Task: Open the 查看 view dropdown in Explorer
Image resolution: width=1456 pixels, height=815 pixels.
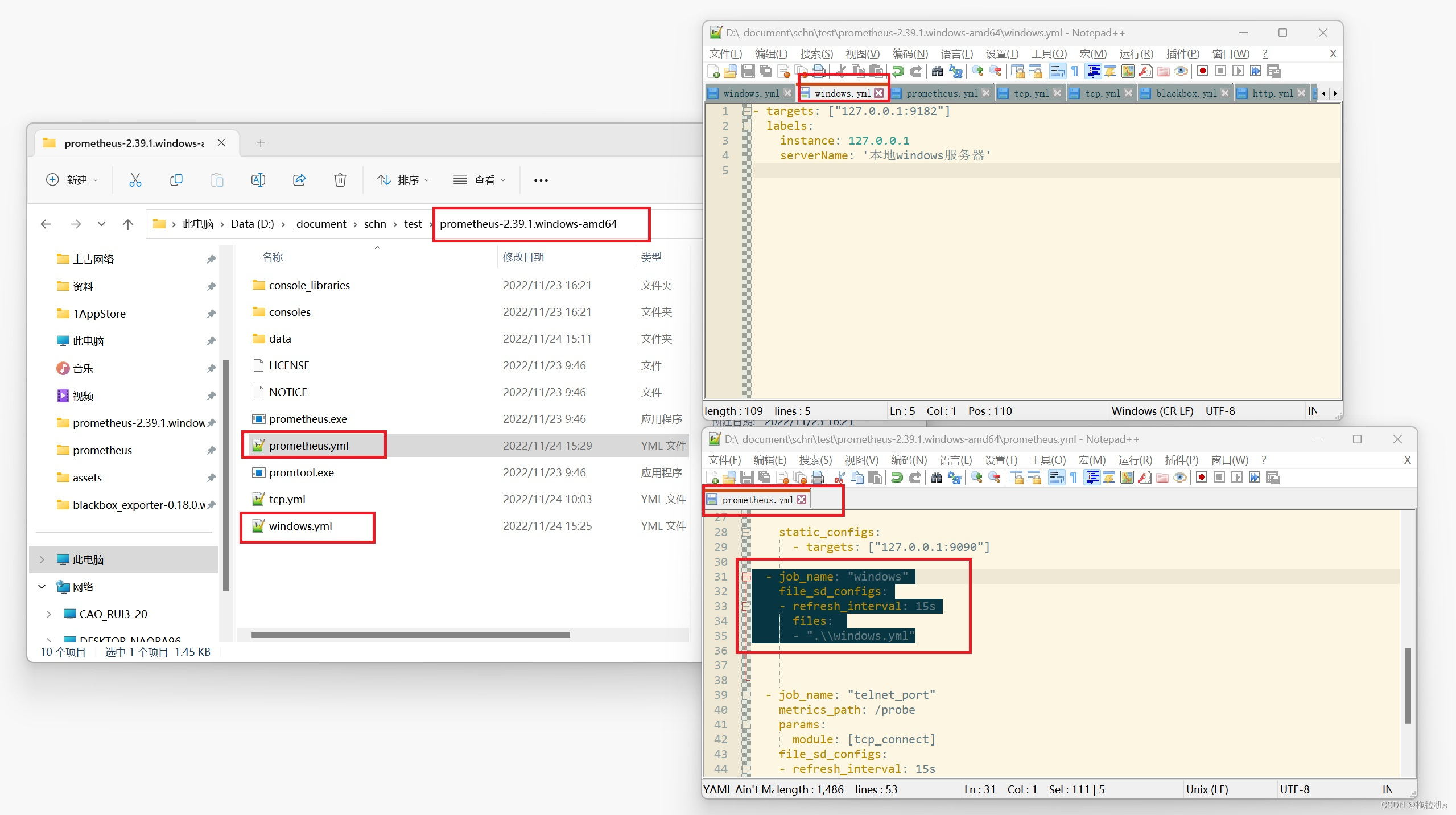Action: (x=479, y=180)
